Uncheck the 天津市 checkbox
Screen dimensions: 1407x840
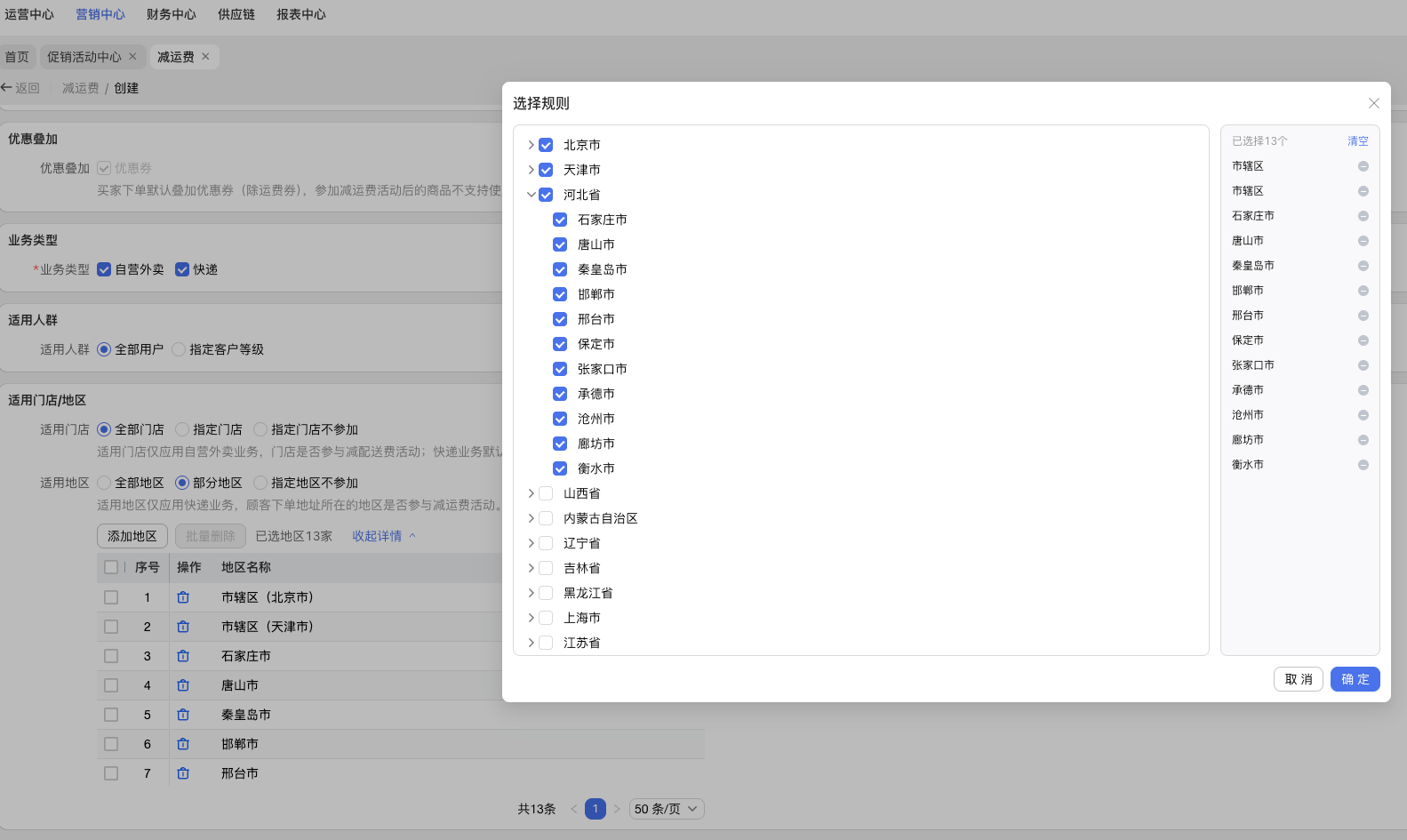[546, 170]
